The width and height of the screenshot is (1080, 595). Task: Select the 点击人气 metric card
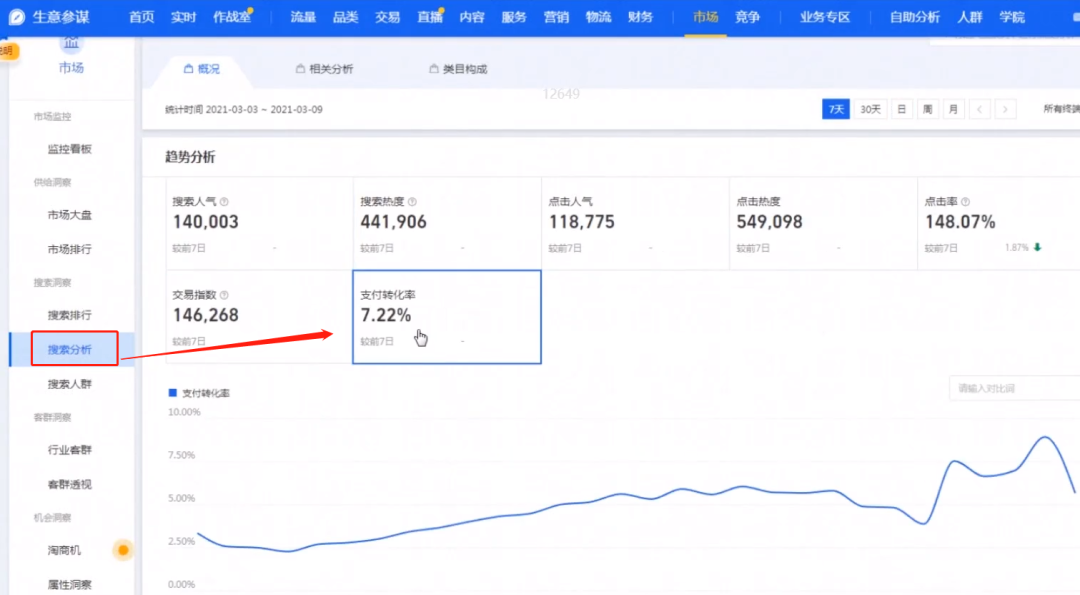[x=635, y=224]
